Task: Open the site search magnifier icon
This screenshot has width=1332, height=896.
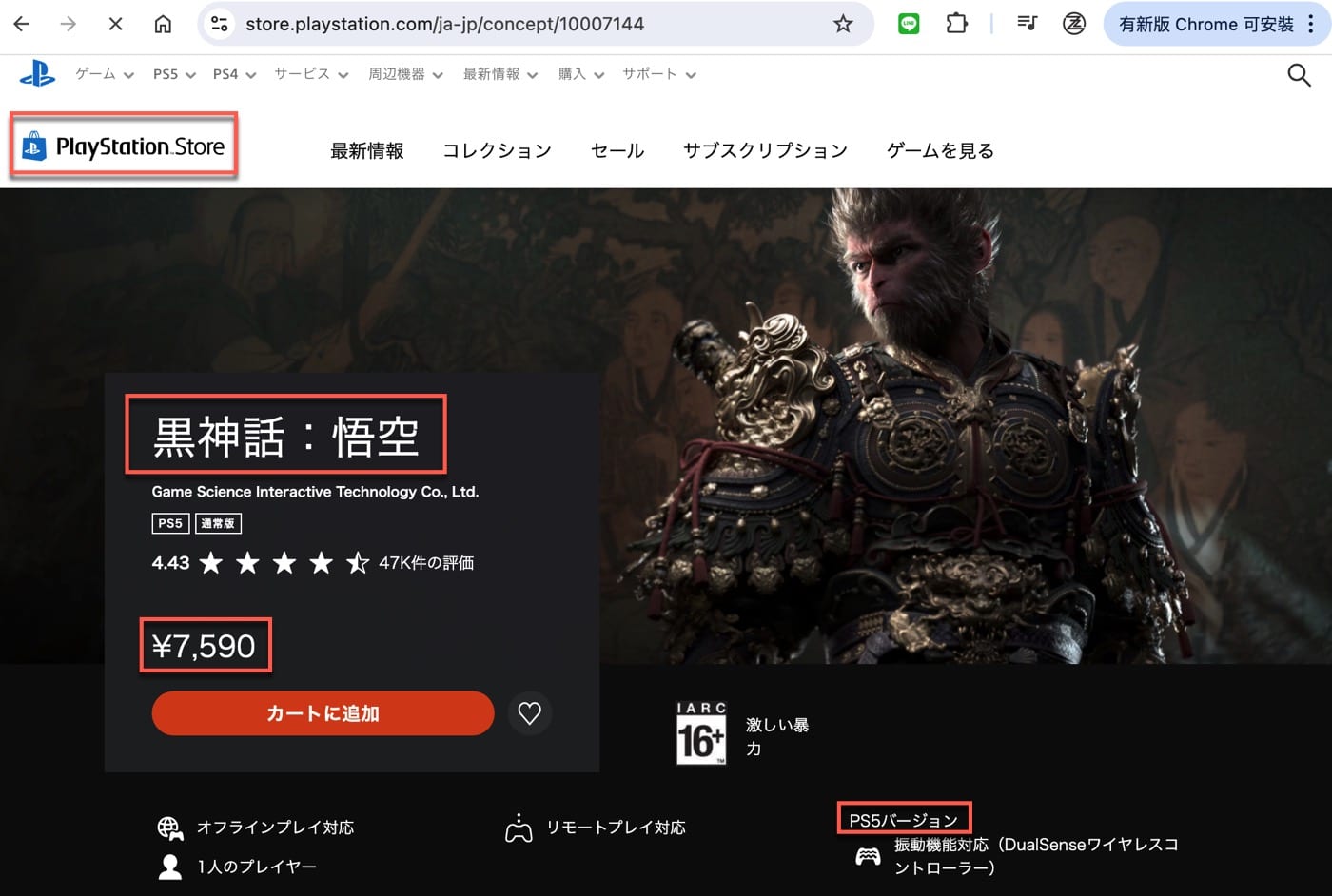Action: tap(1299, 74)
